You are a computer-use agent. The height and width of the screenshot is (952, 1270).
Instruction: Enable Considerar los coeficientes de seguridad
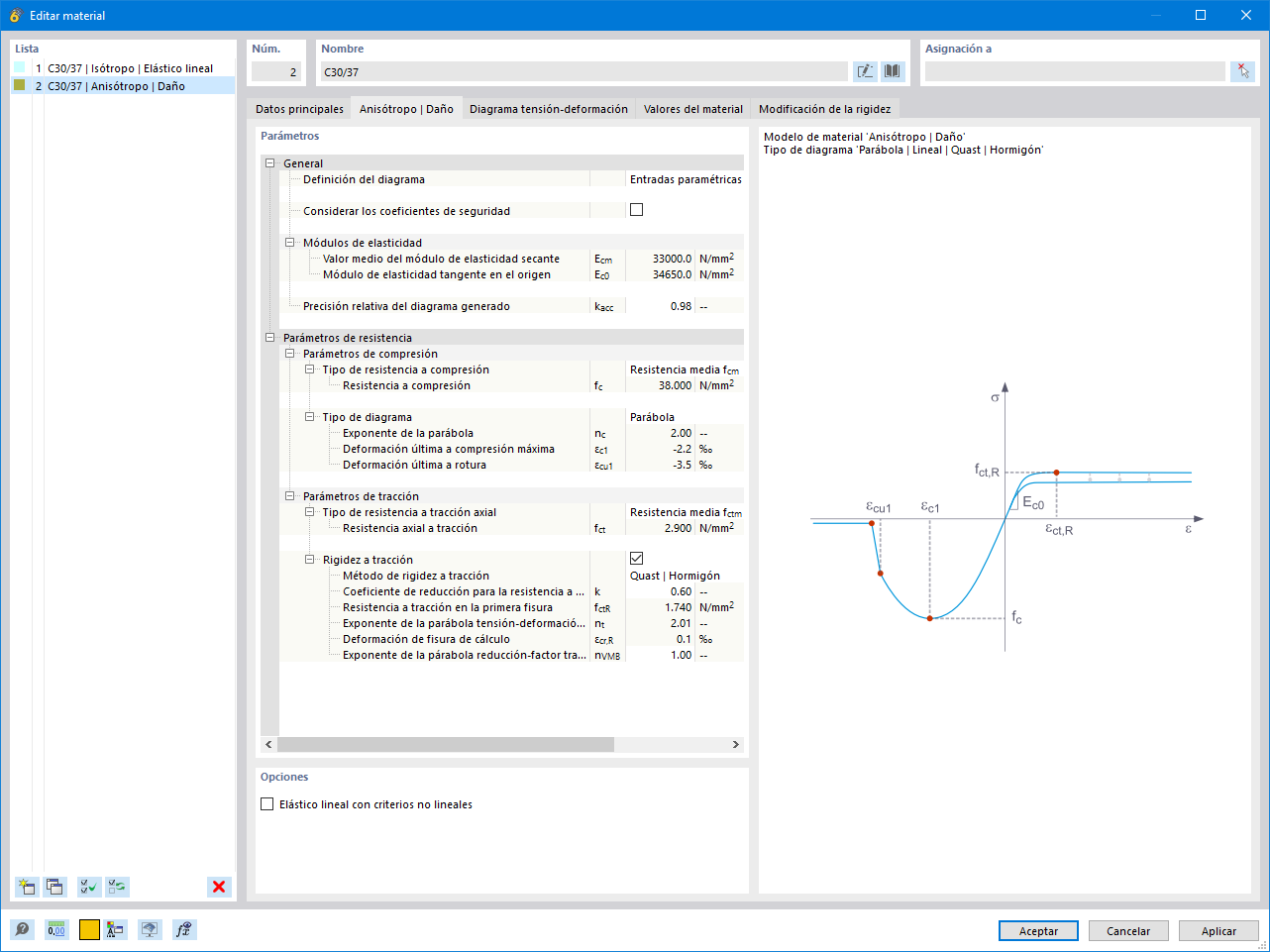click(x=636, y=210)
